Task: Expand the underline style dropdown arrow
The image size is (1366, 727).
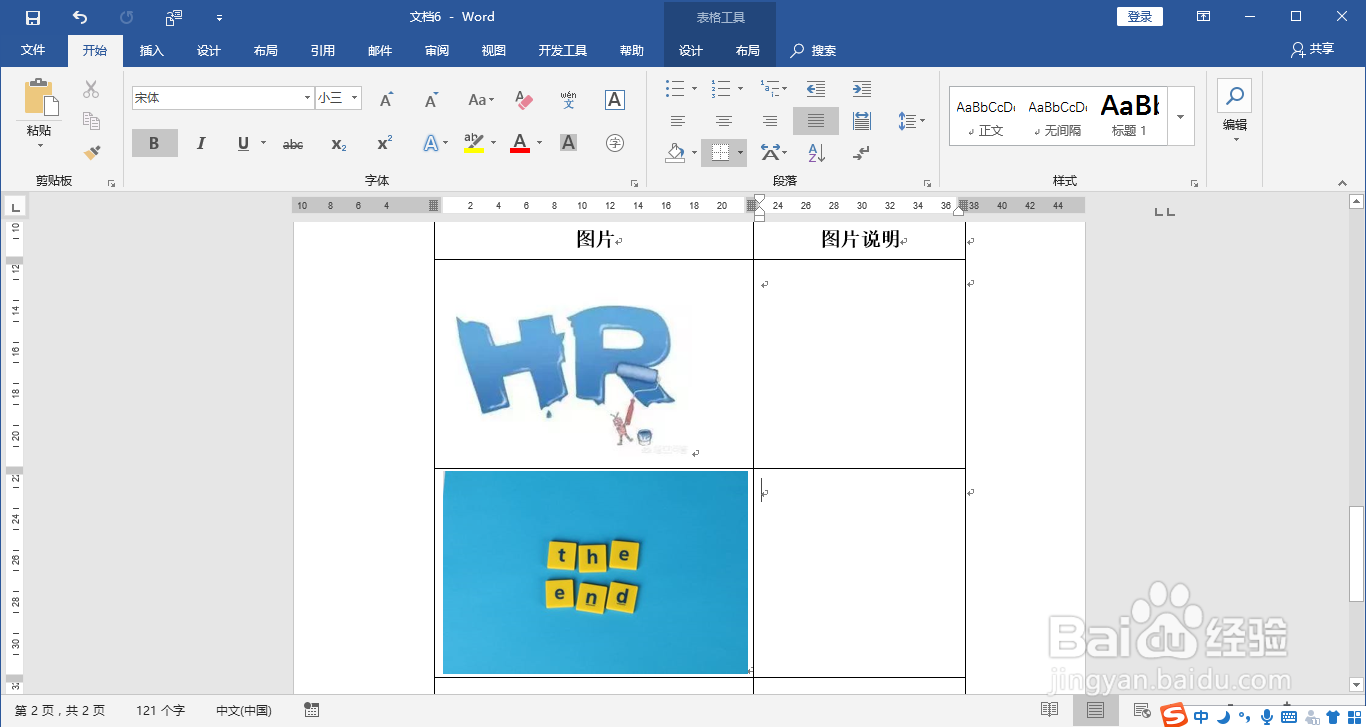Action: 264,143
